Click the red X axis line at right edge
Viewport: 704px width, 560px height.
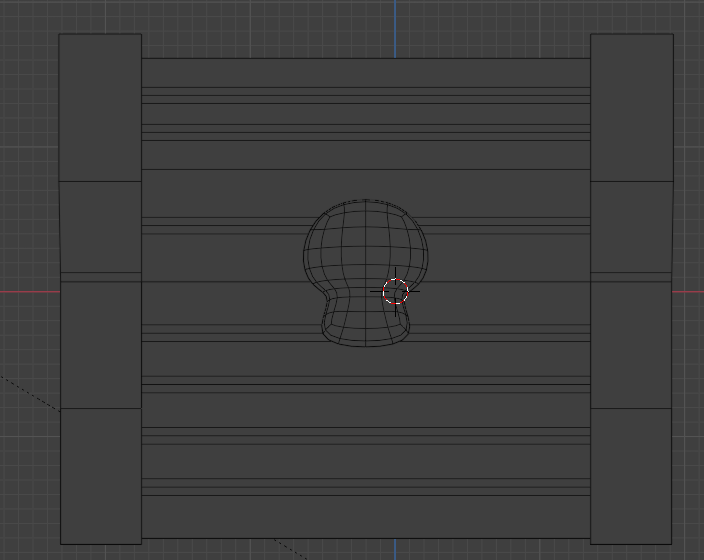click(x=689, y=292)
